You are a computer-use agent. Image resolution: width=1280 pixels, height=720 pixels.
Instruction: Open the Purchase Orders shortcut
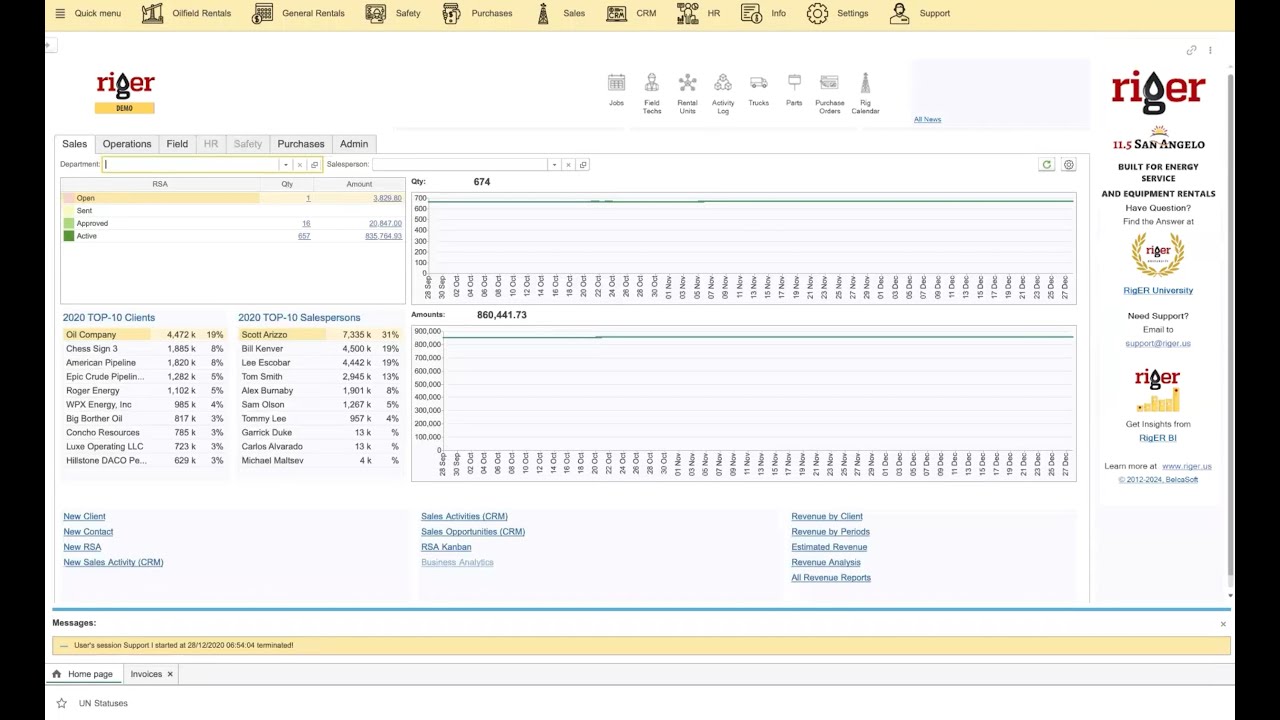[829, 93]
